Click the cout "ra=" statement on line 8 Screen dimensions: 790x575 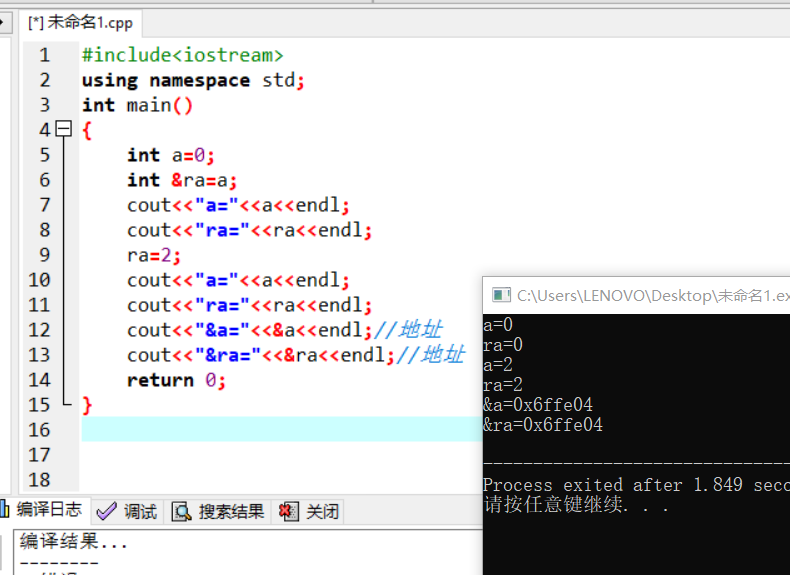249,230
